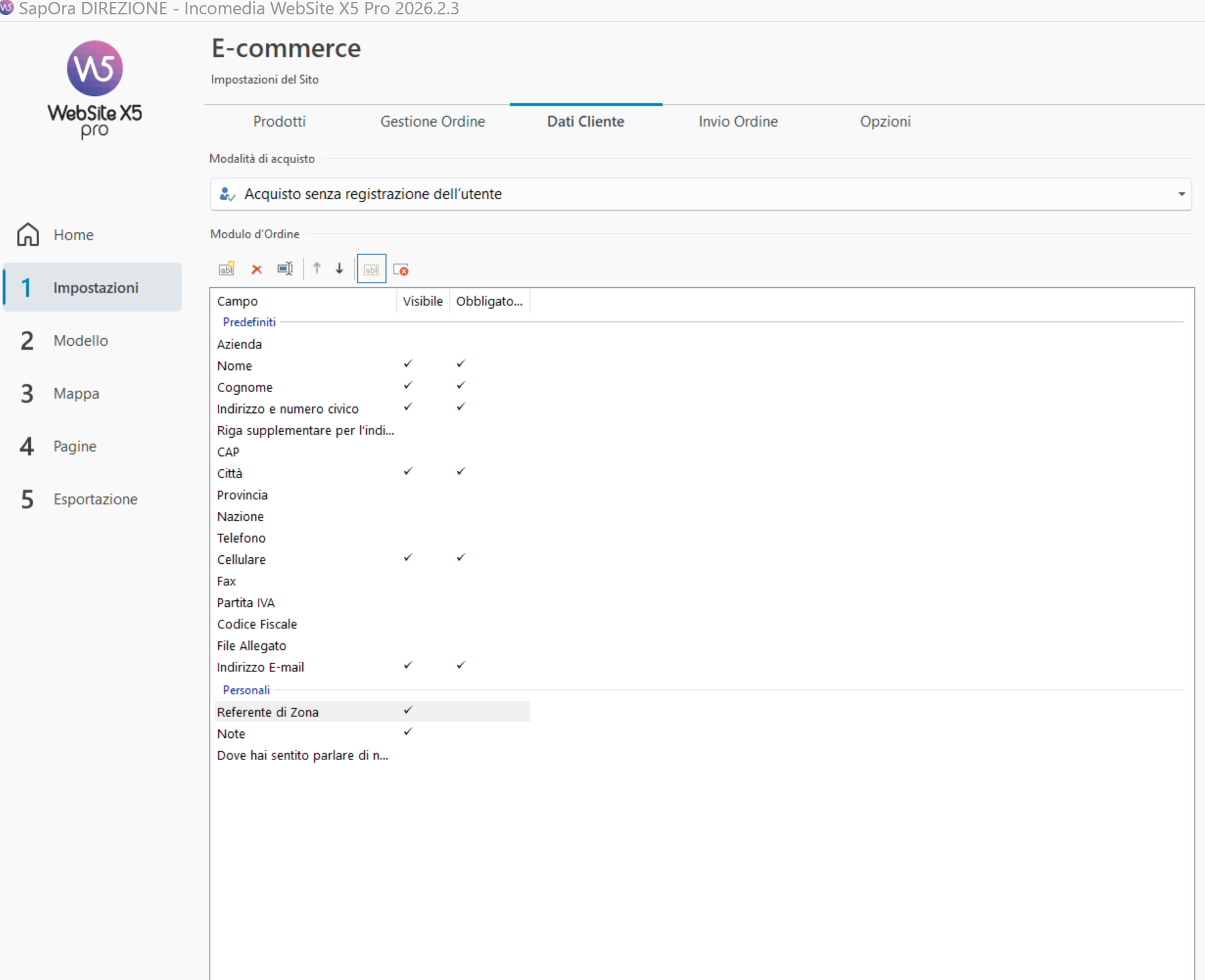Screen dimensions: 1205x980
Task: Click the Personali group header
Action: [246, 690]
